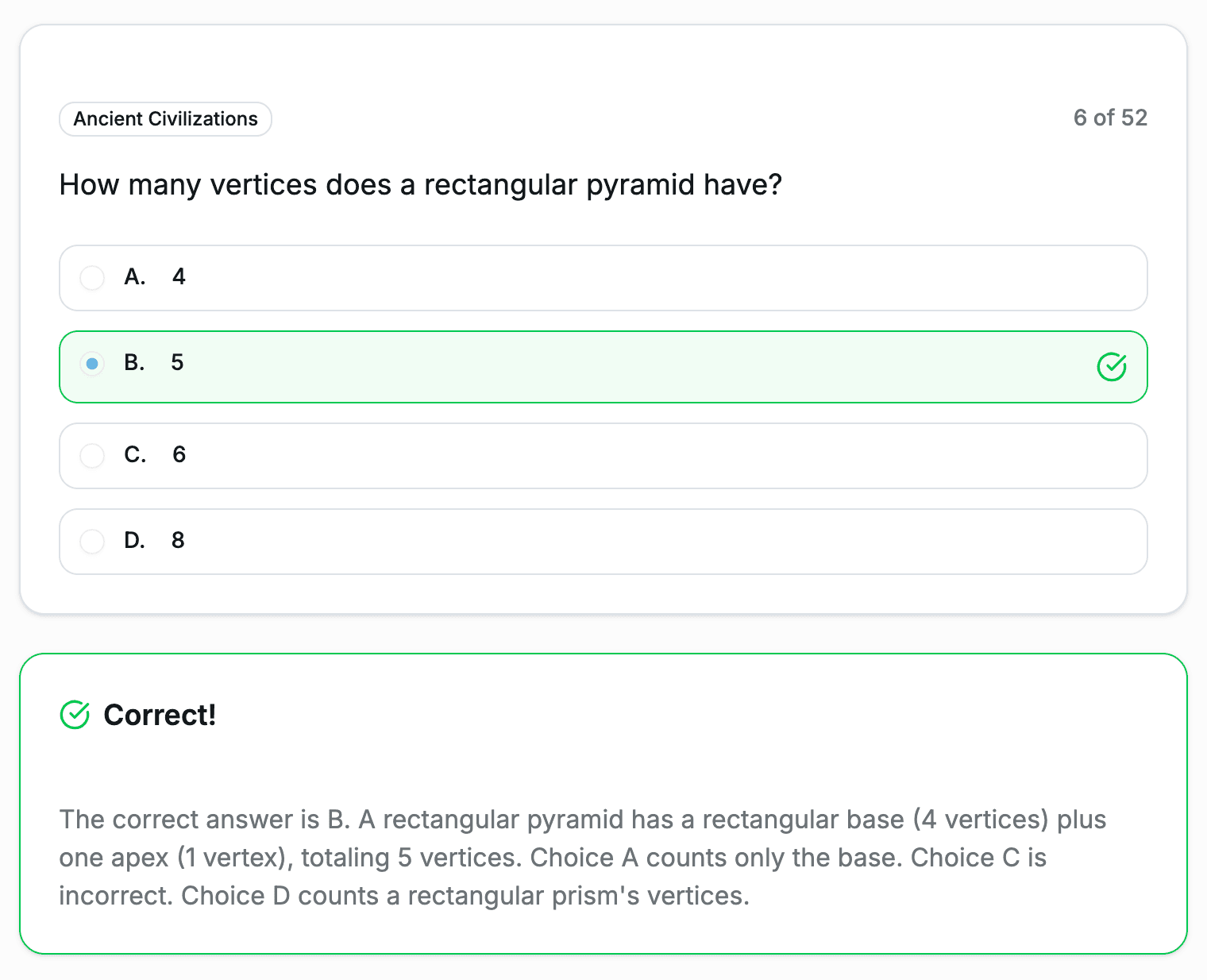Click the green checkmark icon beside answer B

[1111, 366]
